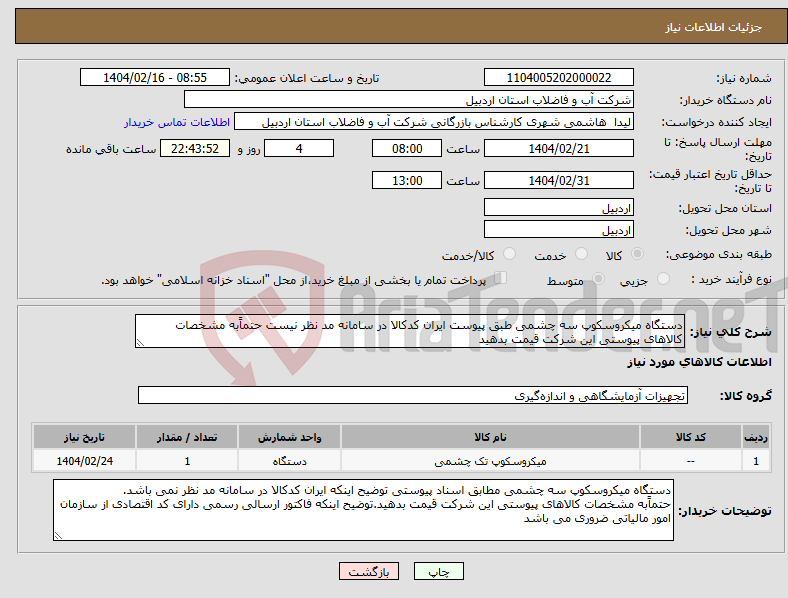Image resolution: width=788 pixels, height=598 pixels.
Task: Click the ساعت باقی مانده label
Action: click(x=111, y=149)
